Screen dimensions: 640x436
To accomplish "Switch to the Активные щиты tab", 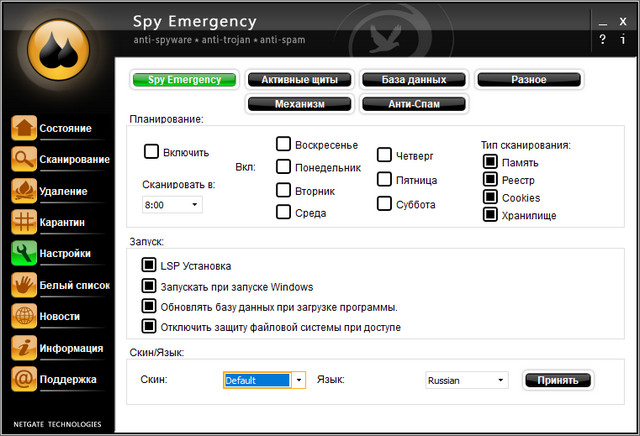I will coord(299,79).
